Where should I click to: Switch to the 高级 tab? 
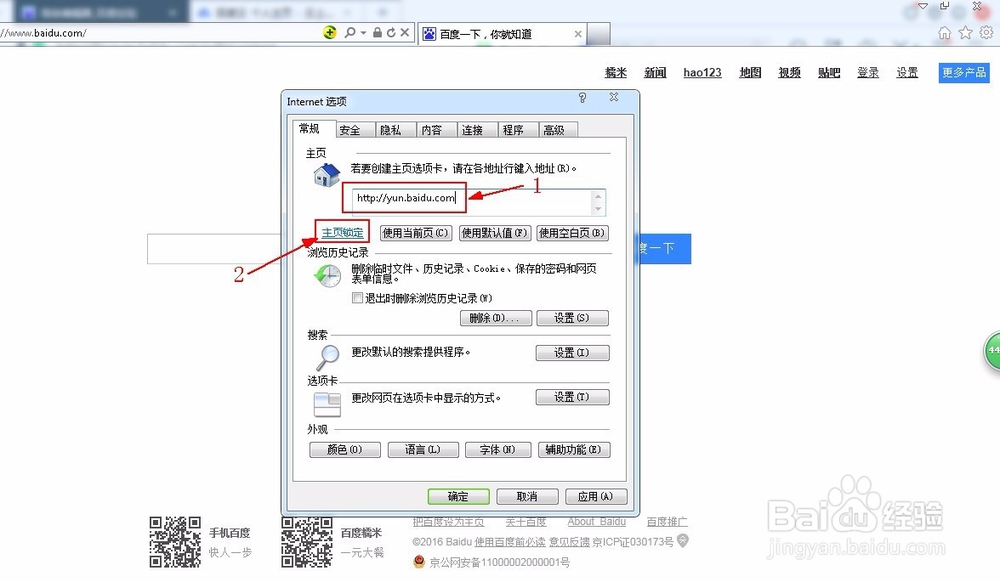tap(559, 130)
